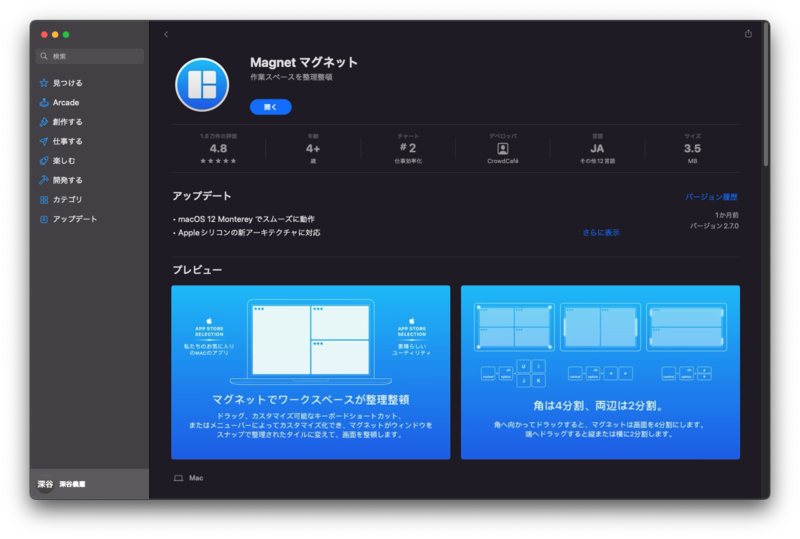
Task: Click the 4+ age rating
Action: [313, 149]
